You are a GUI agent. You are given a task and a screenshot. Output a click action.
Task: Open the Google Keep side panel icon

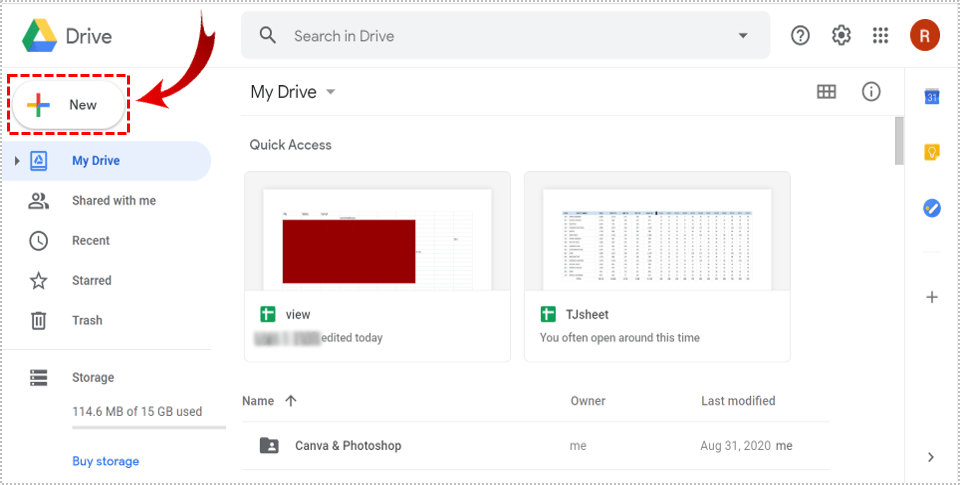coord(931,152)
